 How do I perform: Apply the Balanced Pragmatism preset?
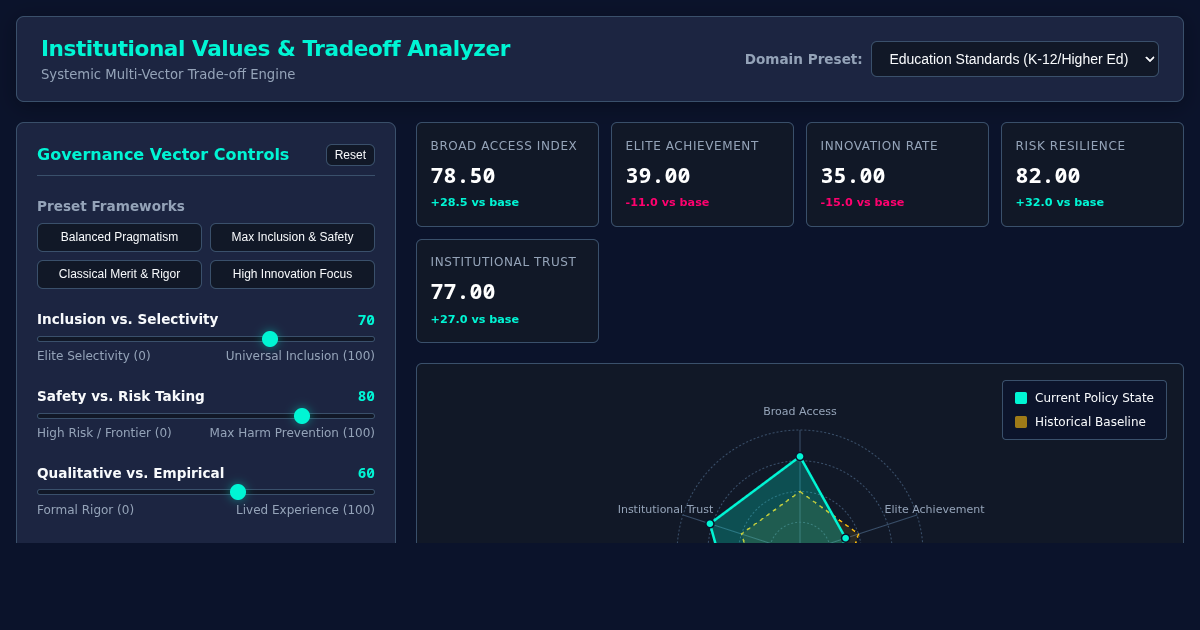pyautogui.click(x=119, y=237)
